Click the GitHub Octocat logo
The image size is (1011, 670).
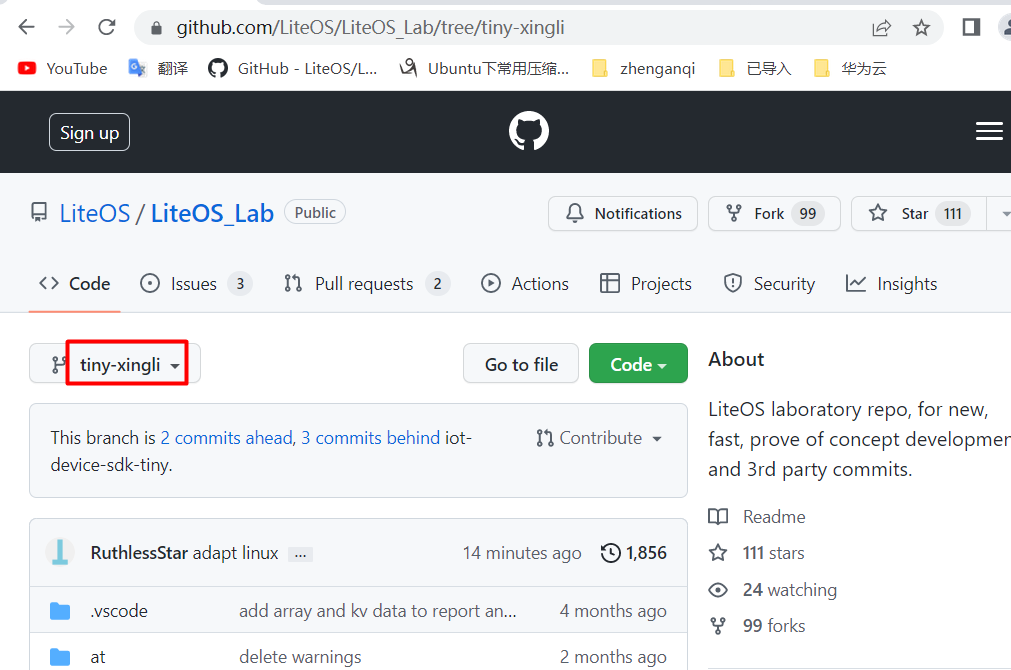[529, 131]
